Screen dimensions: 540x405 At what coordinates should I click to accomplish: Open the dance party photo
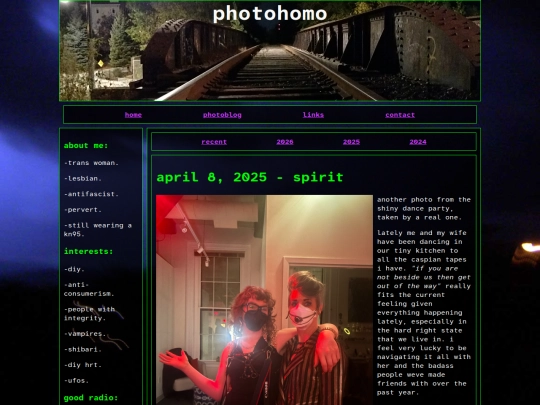pyautogui.click(x=264, y=300)
